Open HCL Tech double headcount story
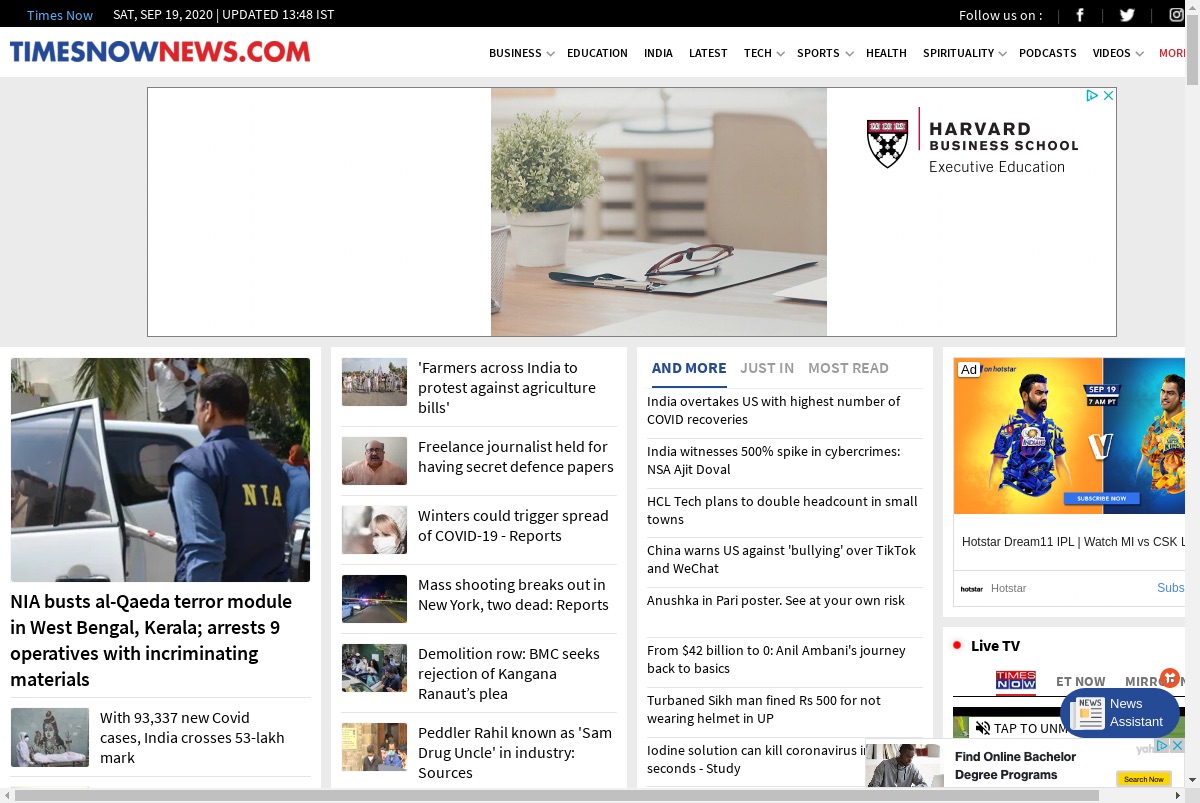1200x803 pixels. pyautogui.click(x=782, y=510)
